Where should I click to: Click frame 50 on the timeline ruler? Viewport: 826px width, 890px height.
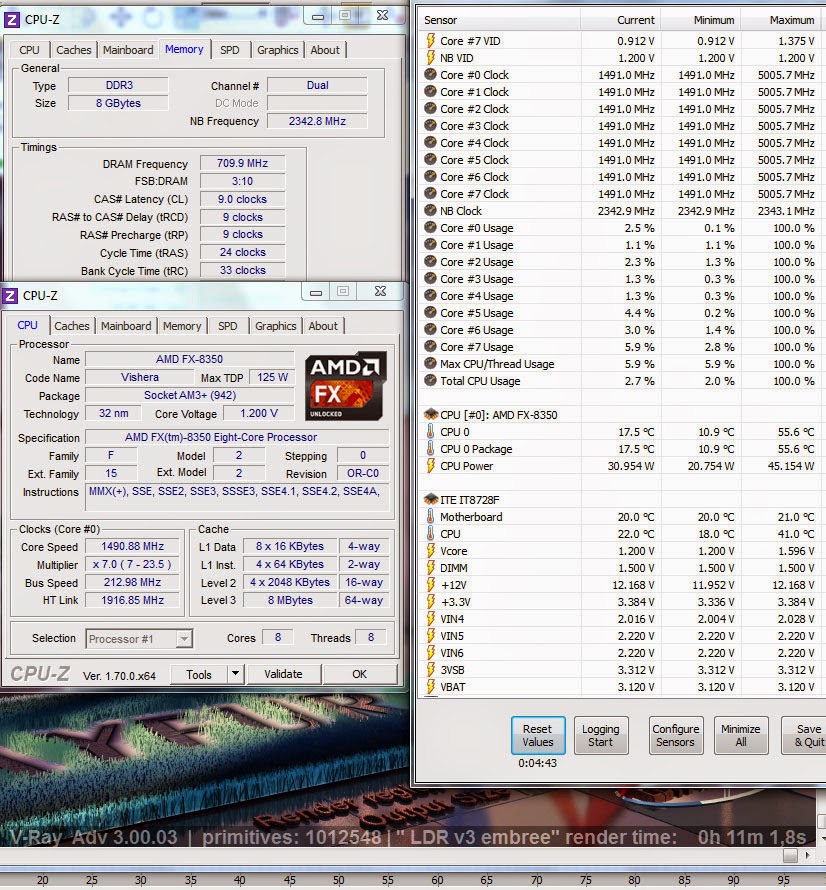point(338,880)
